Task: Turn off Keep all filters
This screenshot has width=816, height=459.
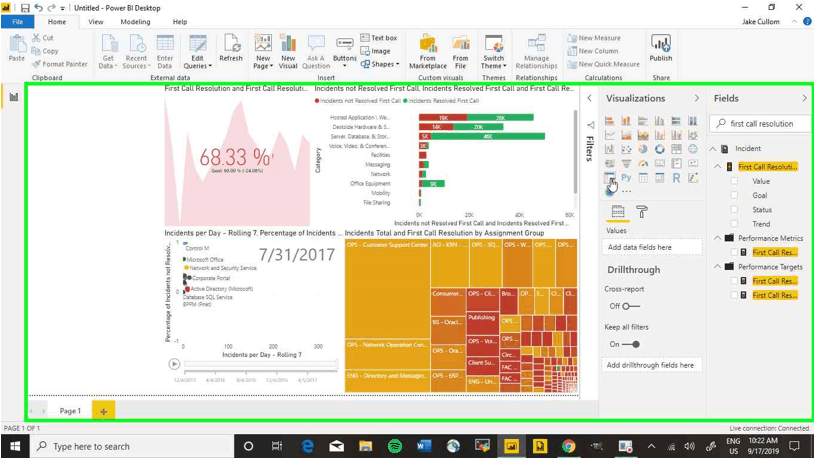Action: [631, 344]
